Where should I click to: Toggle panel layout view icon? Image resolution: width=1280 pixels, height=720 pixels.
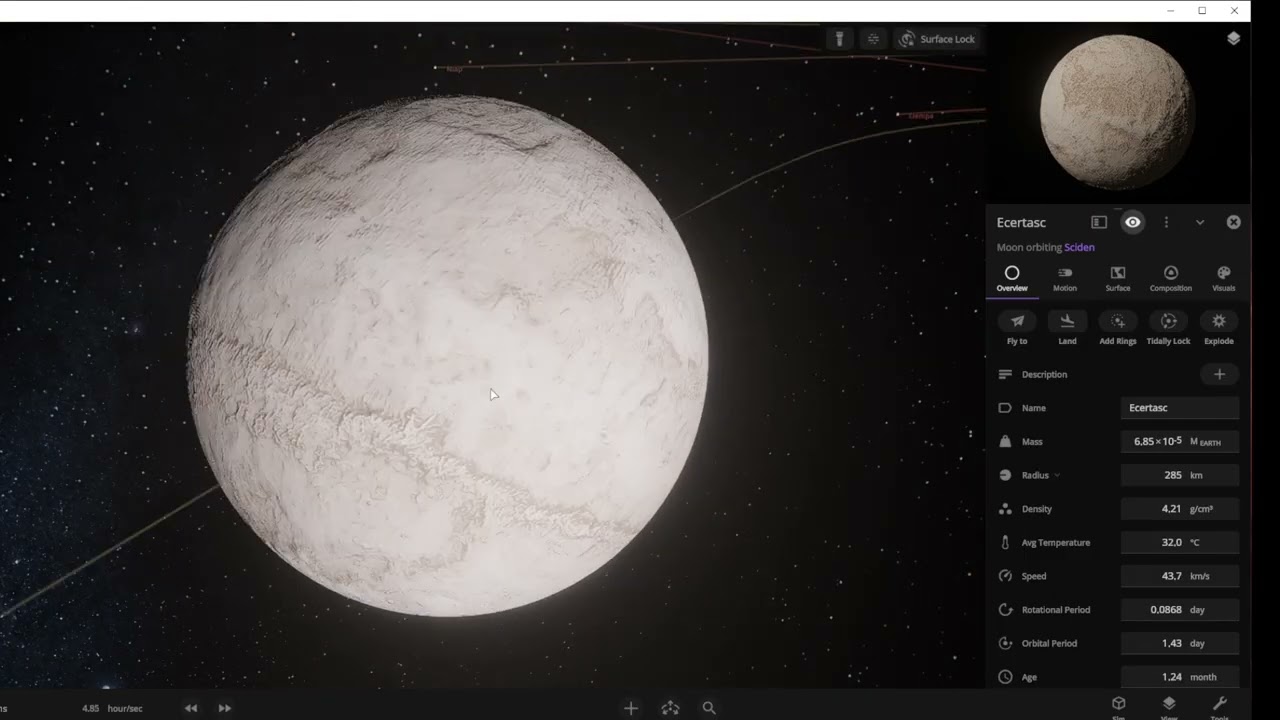[1099, 222]
